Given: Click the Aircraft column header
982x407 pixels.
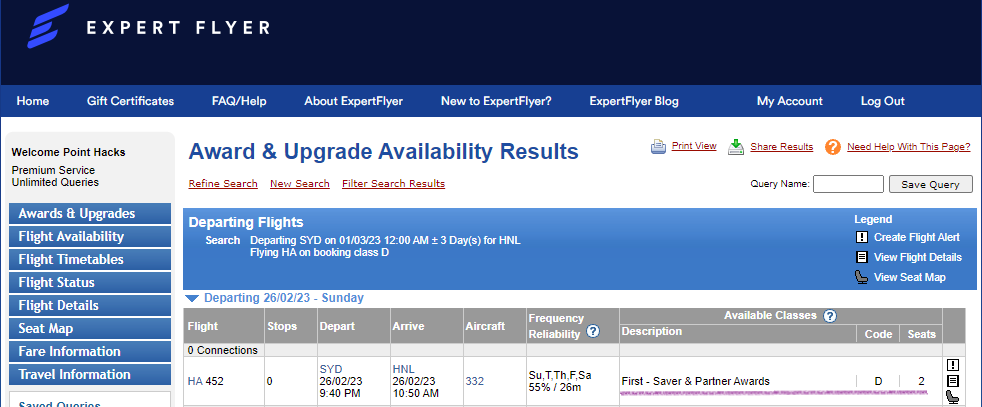Looking at the screenshot, I should 485,326.
